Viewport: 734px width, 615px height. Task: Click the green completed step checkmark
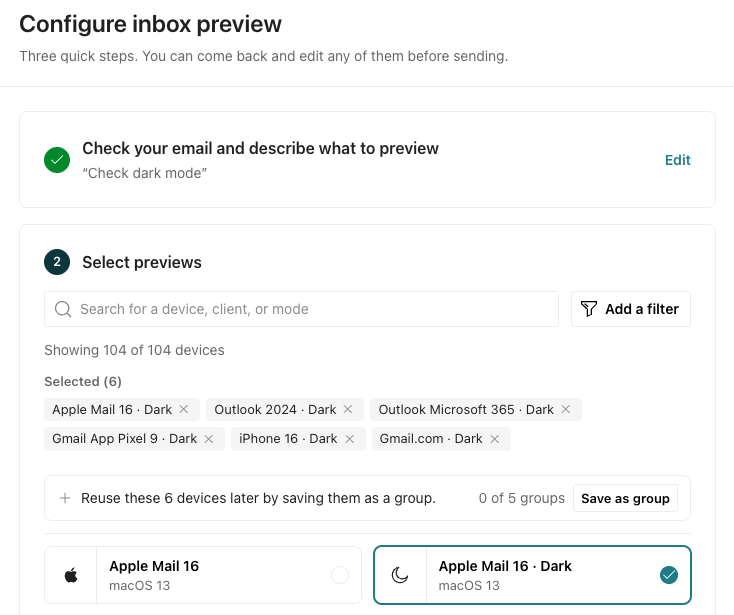tap(57, 160)
